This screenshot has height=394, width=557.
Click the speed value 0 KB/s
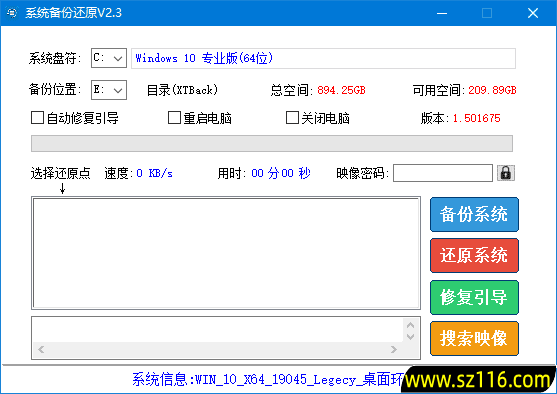[x=155, y=173]
